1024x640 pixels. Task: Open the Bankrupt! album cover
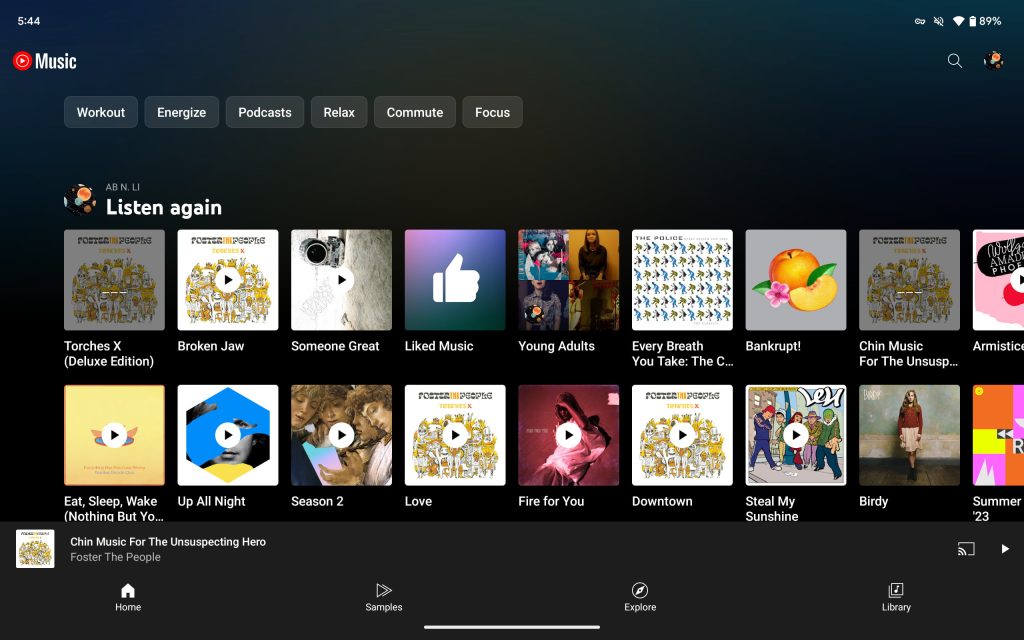[796, 280]
